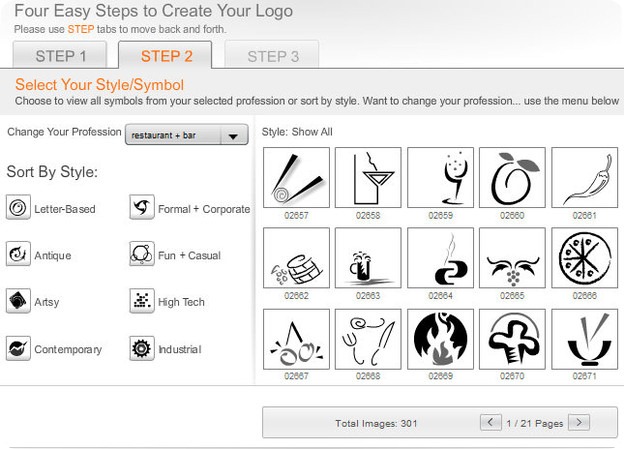Select chef hat symbol 02670

tap(512, 339)
